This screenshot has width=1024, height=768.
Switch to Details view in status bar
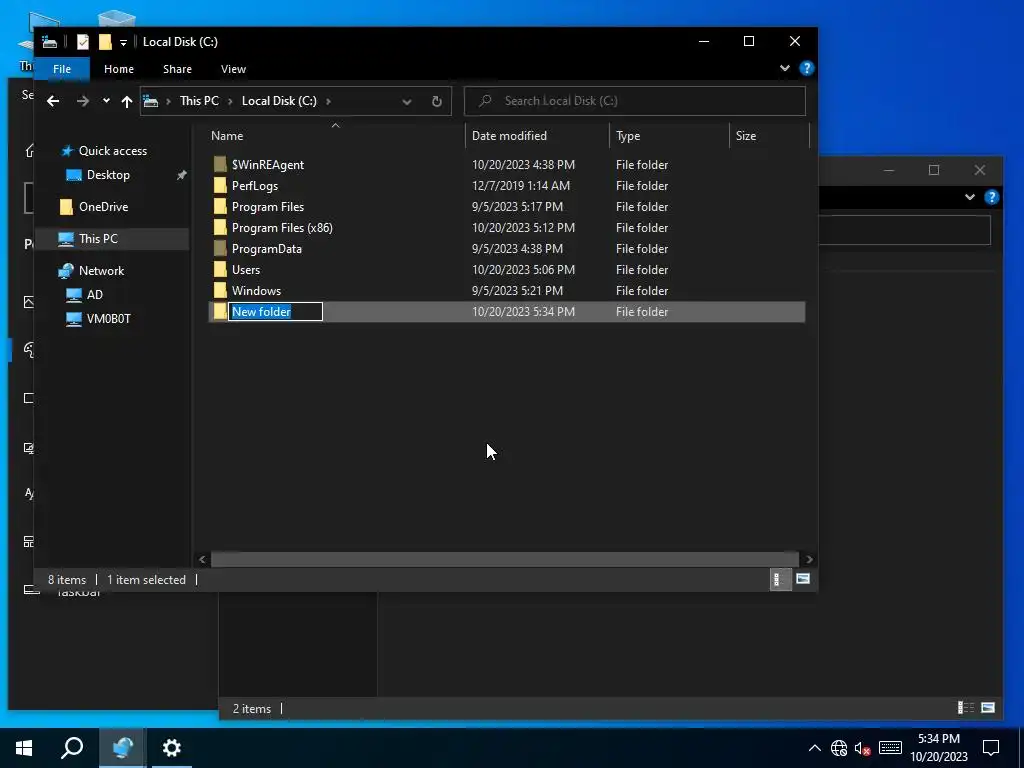(x=778, y=579)
